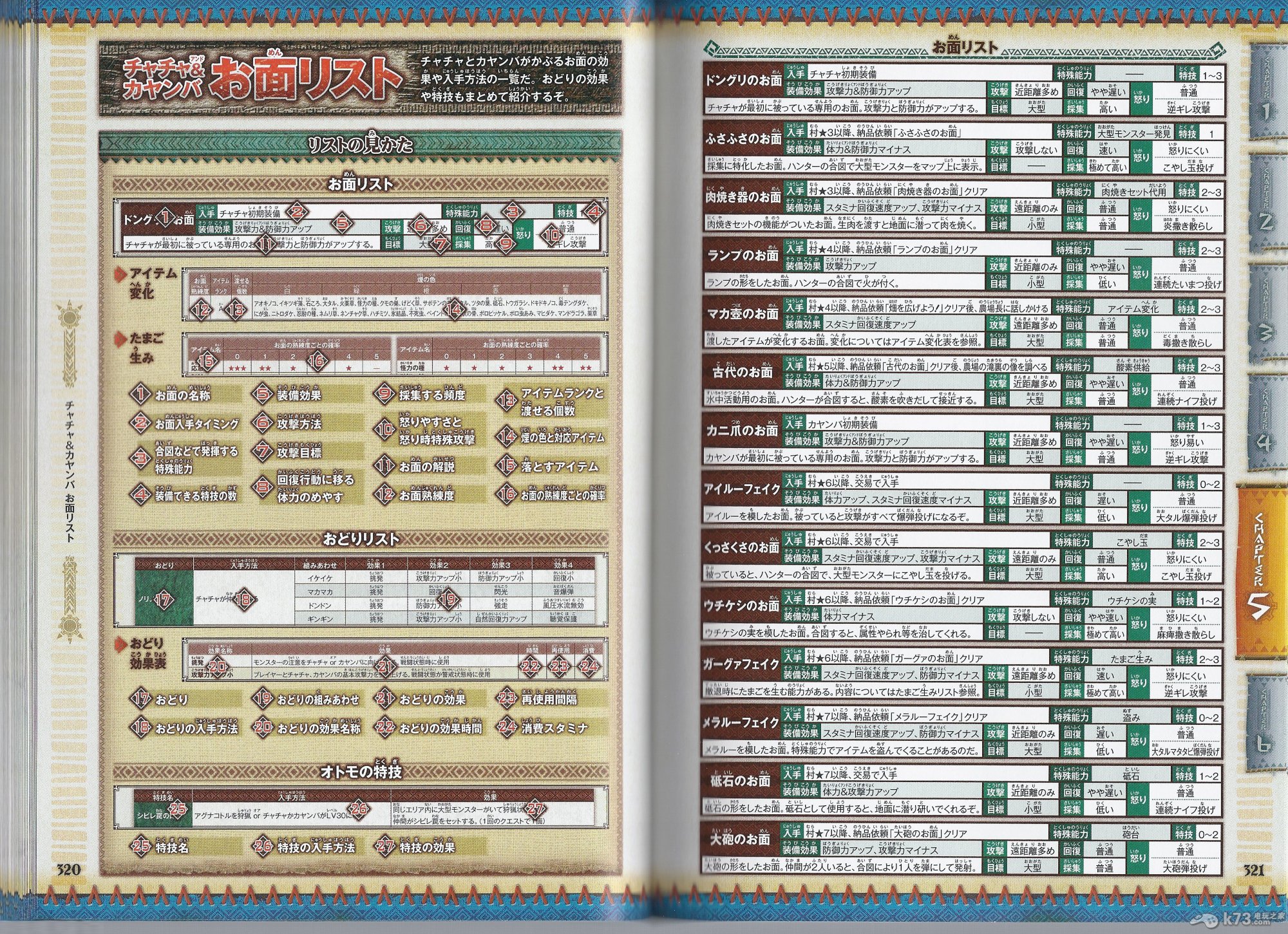The height and width of the screenshot is (934, 1288).
Task: Click legend marker 9 beside 採集する頻度
Action: [x=384, y=394]
